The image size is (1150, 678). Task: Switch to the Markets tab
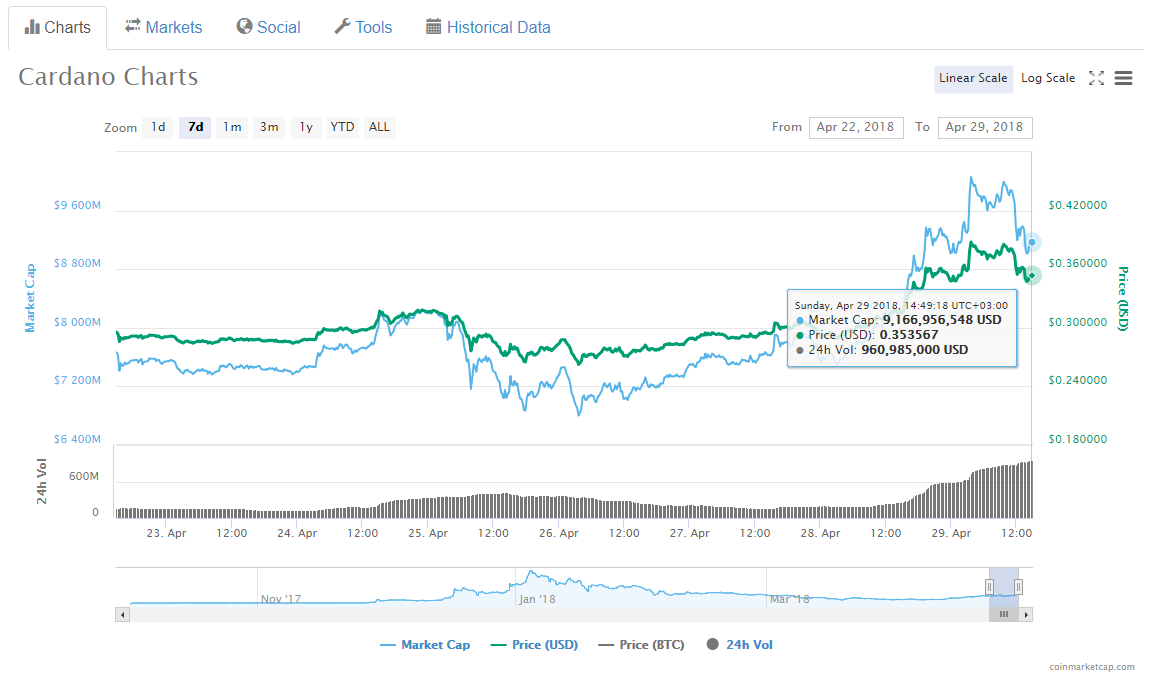coord(163,27)
